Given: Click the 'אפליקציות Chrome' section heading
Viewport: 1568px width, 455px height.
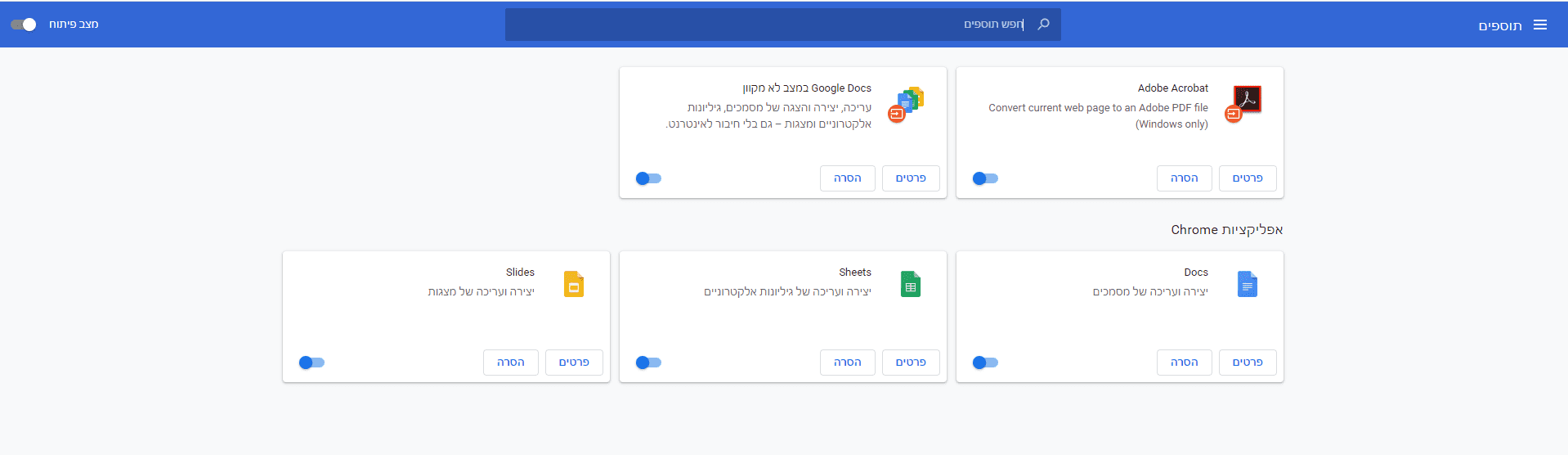Looking at the screenshot, I should click(x=1226, y=230).
